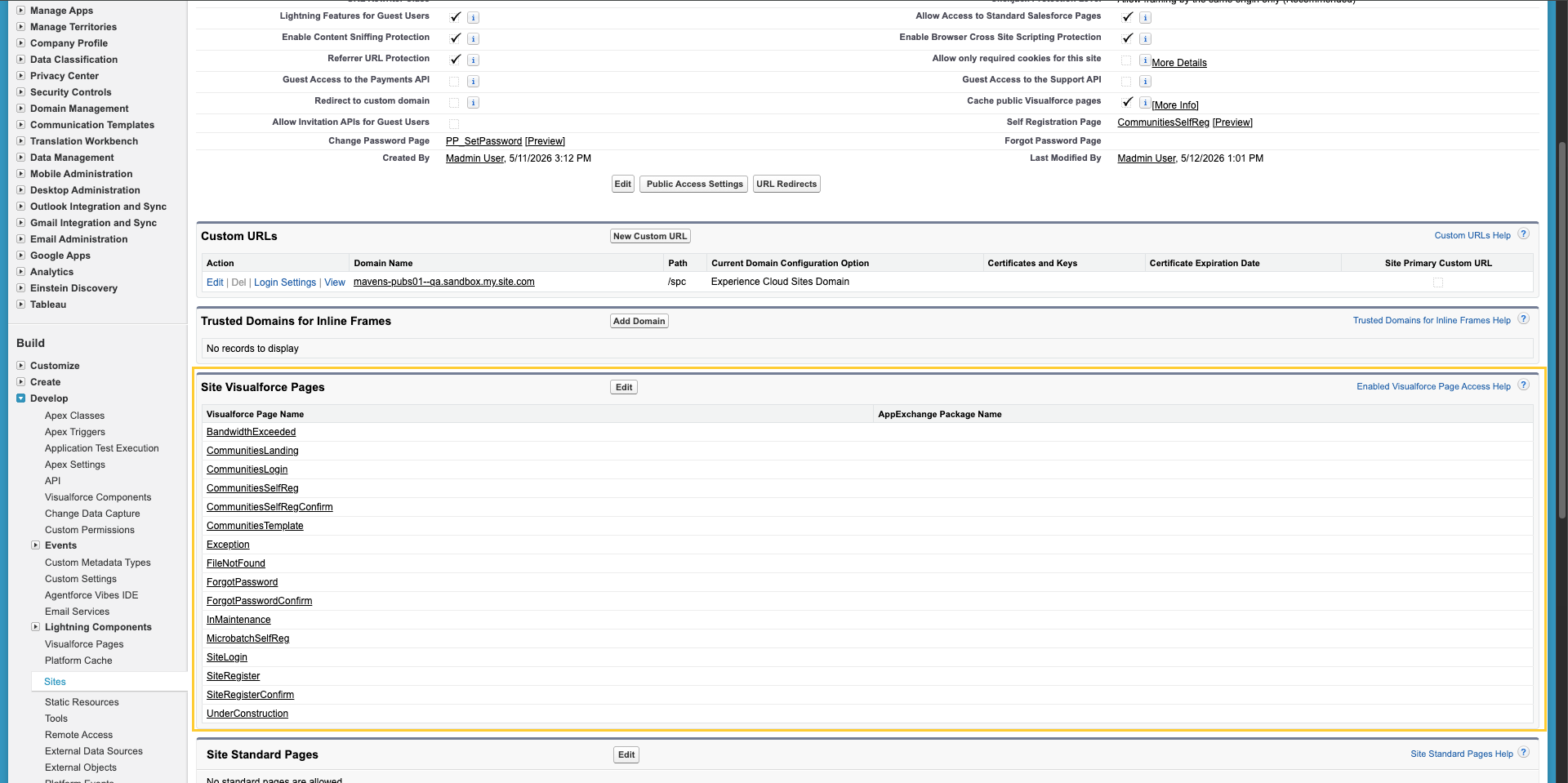The image size is (1568, 783).
Task: Click info icon beside Lightning Features for Guest Users
Action: (x=473, y=17)
